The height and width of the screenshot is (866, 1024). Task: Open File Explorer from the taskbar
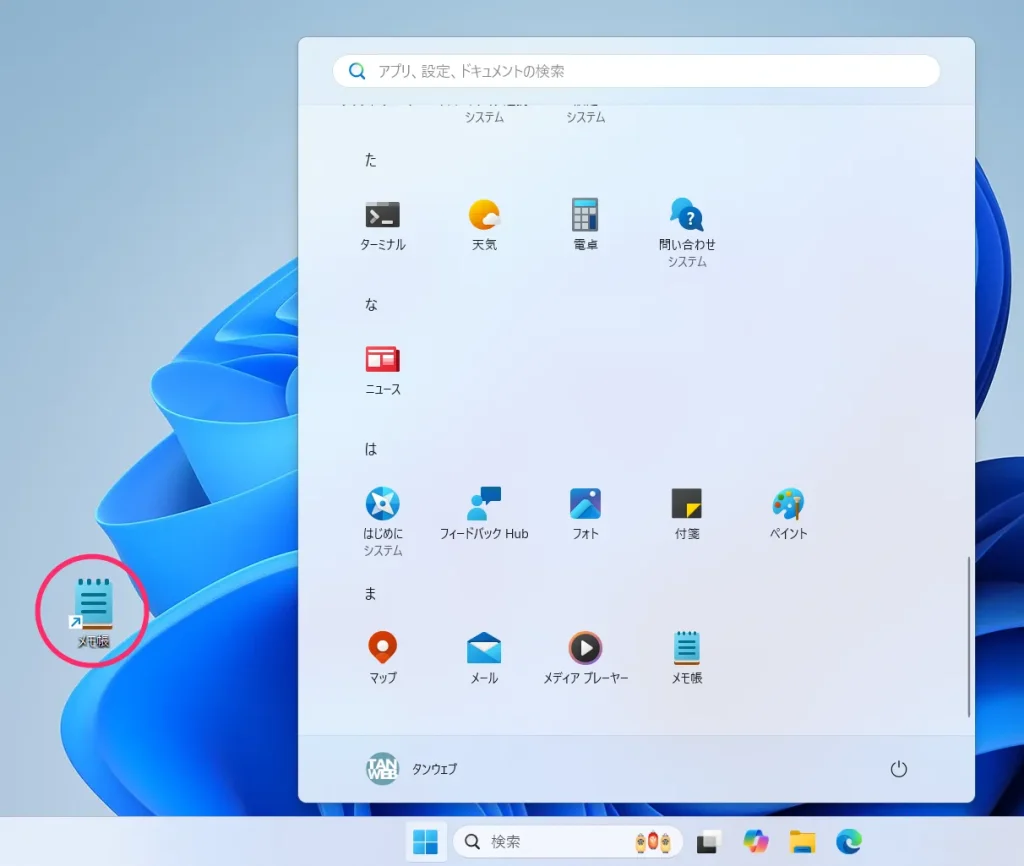coord(802,842)
